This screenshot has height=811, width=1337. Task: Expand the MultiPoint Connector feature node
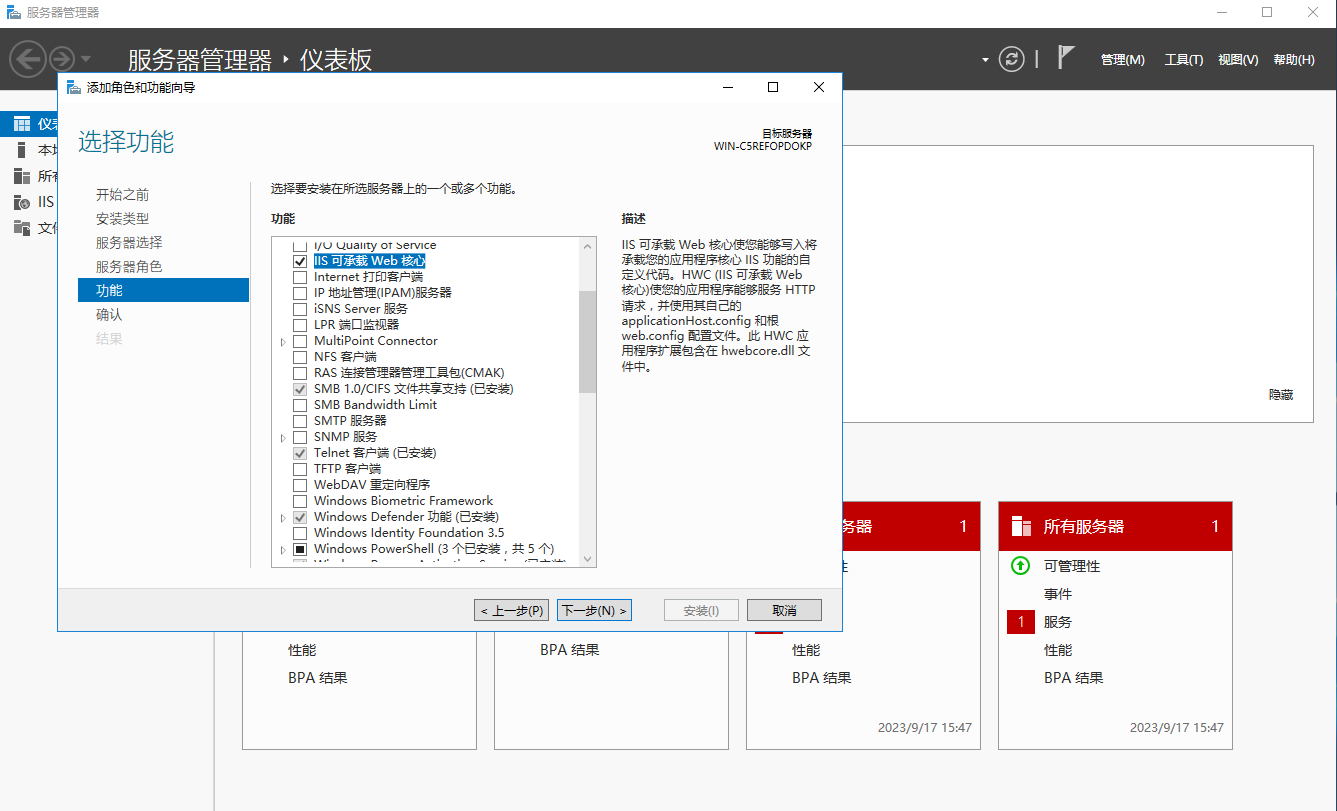283,341
